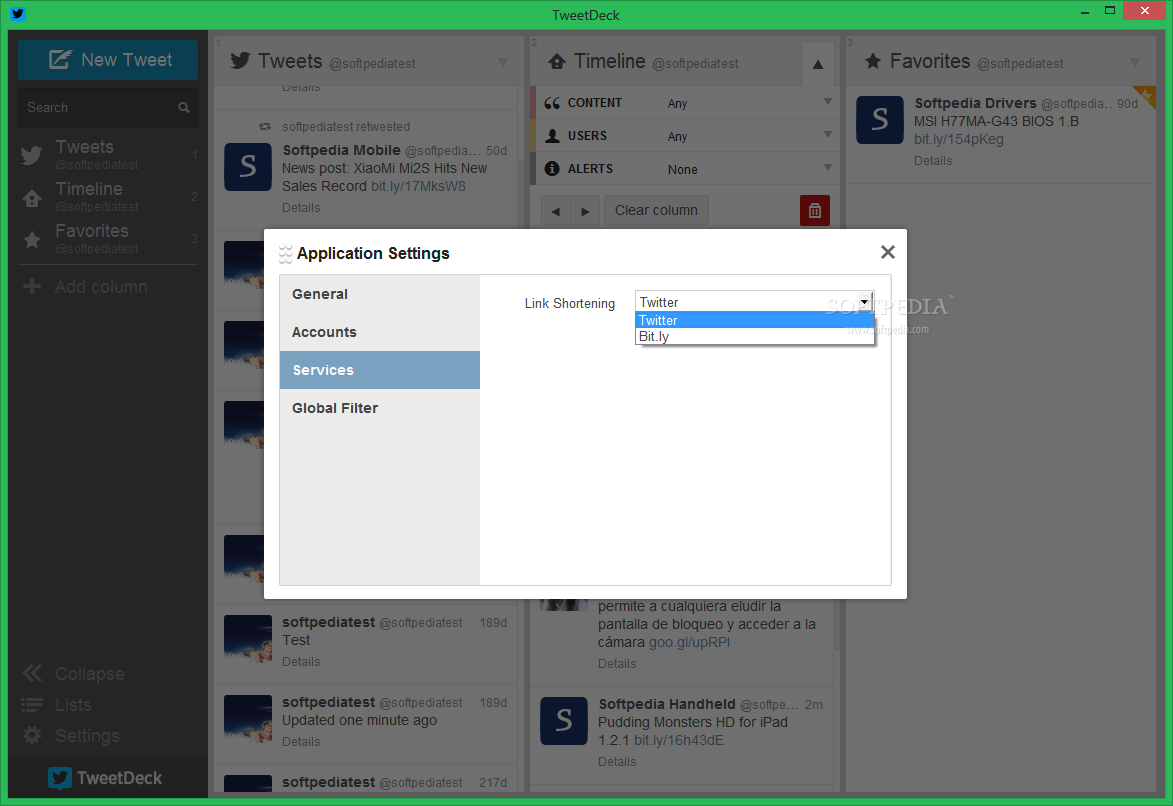Image resolution: width=1173 pixels, height=806 pixels.
Task: Click Details under the Test tweet
Action: click(301, 662)
